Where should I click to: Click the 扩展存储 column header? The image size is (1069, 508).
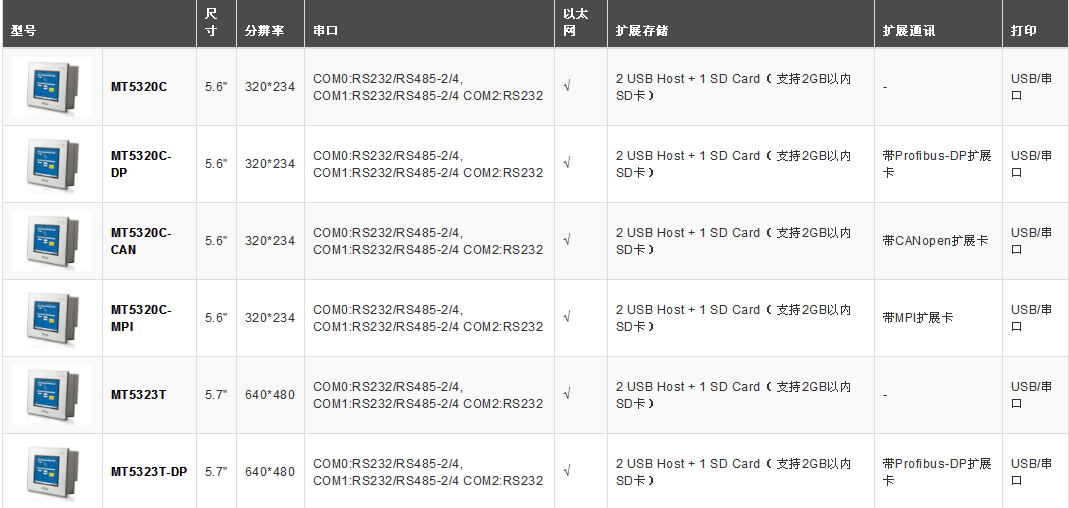point(641,31)
